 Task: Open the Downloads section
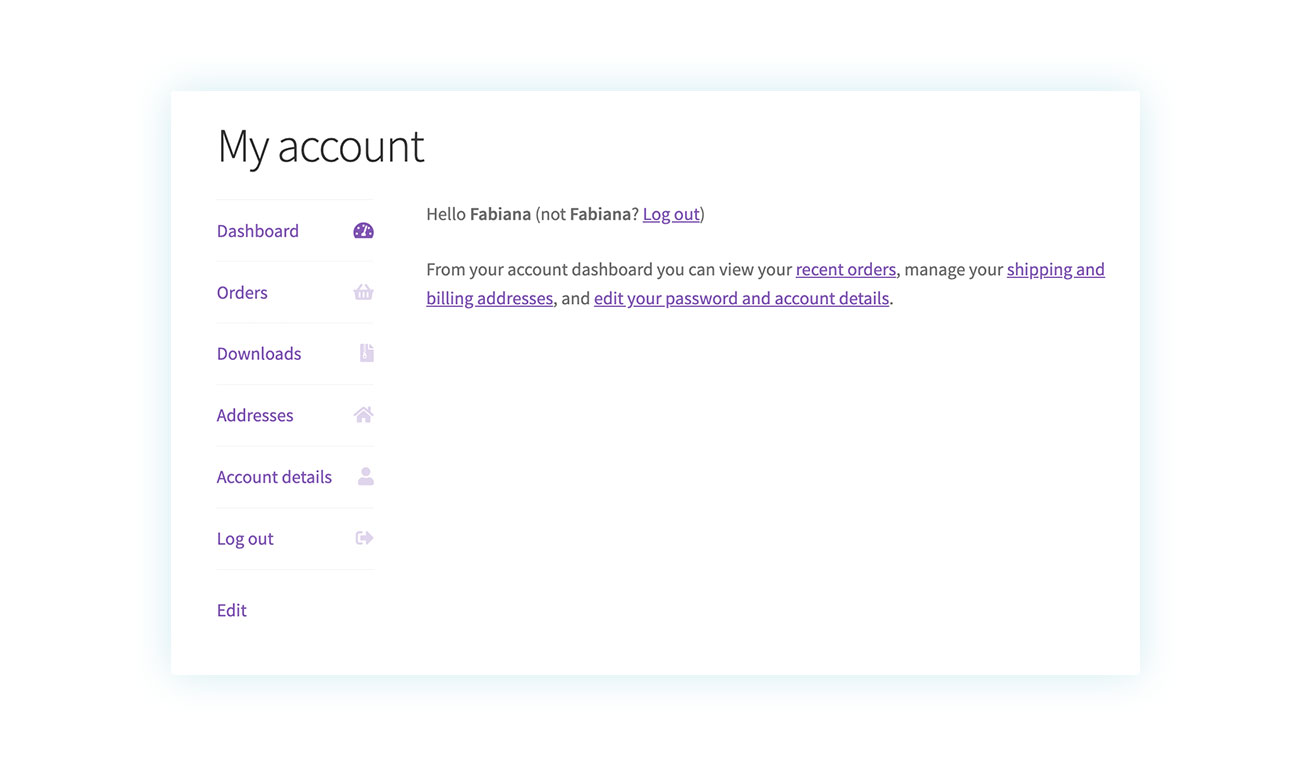pyautogui.click(x=259, y=354)
